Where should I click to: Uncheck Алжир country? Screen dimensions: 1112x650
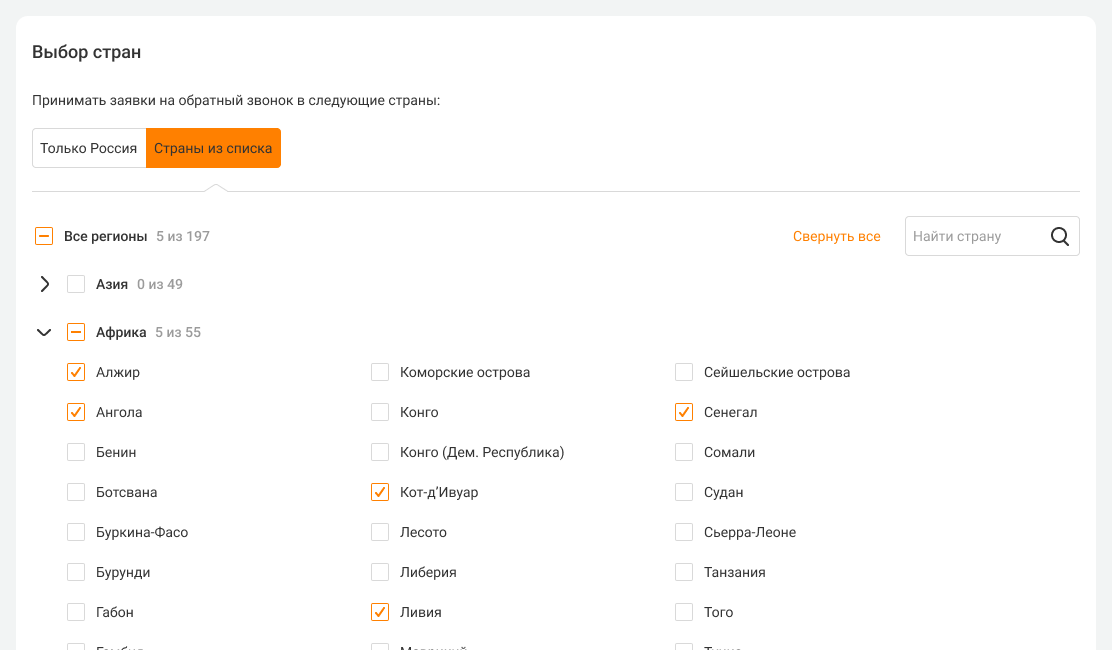pos(76,372)
